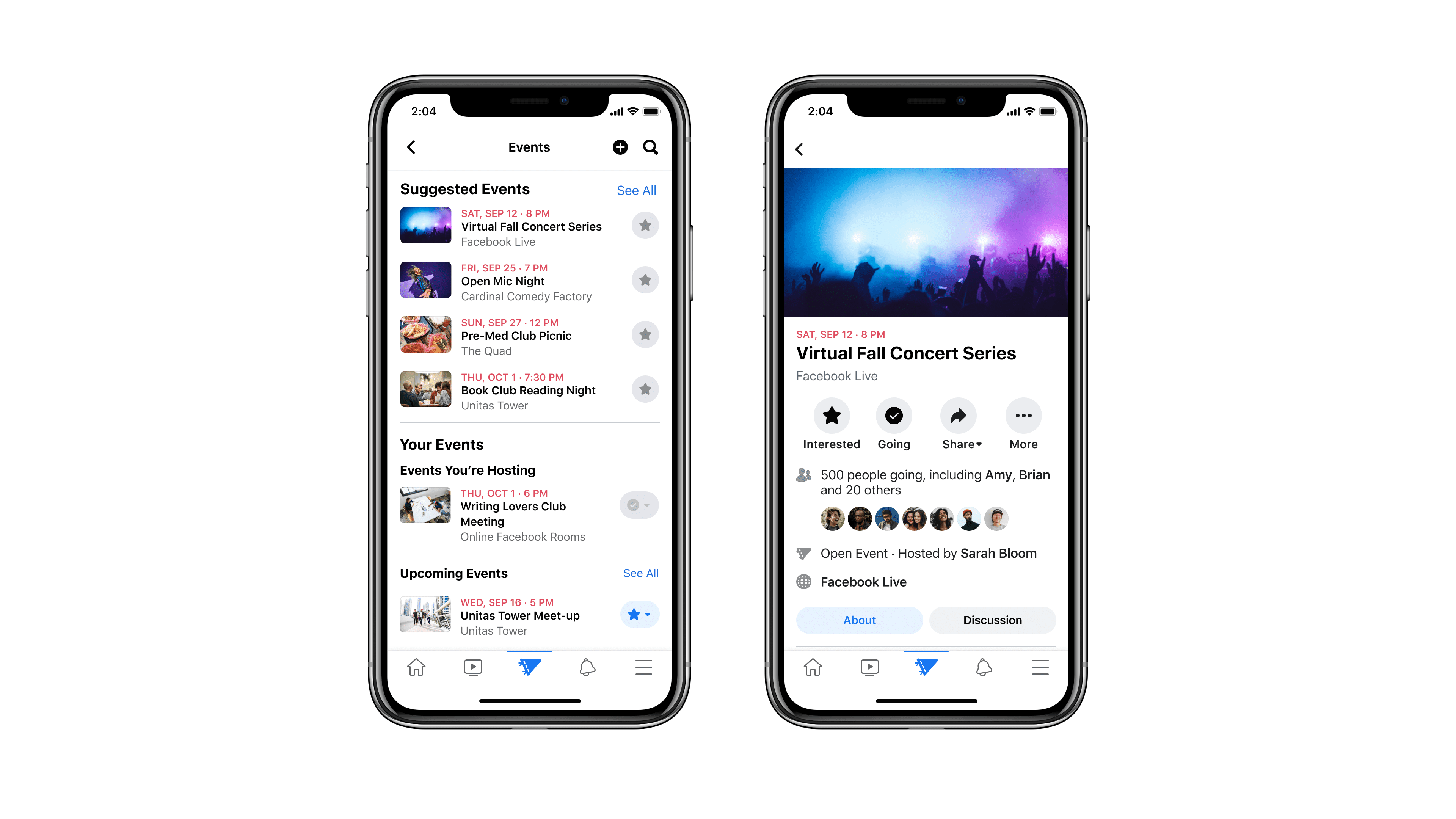Tap the Create Event plus icon

[619, 147]
